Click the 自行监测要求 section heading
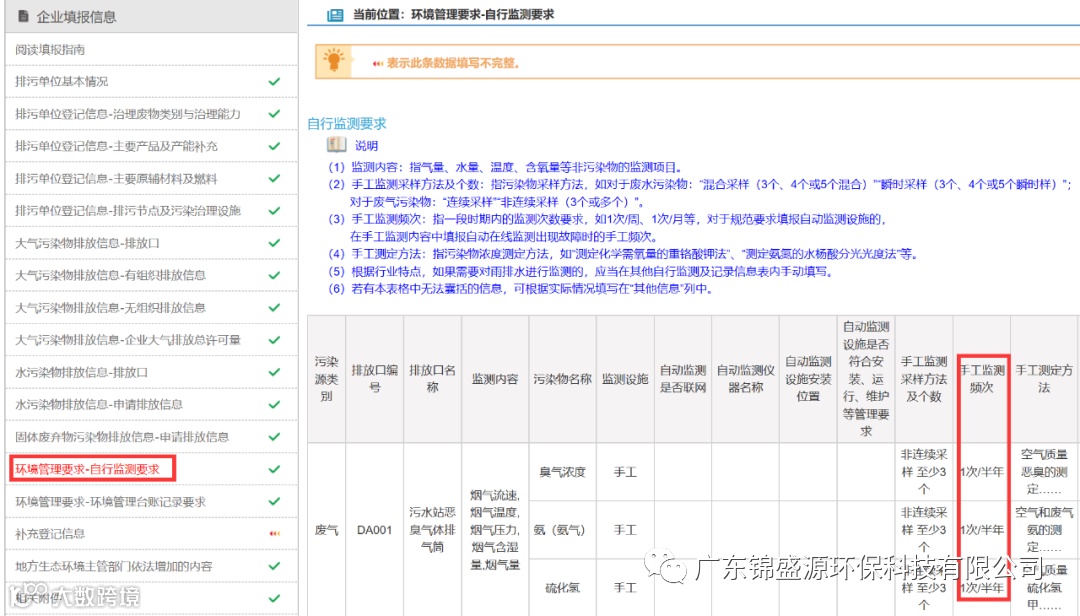Screen dimensions: 1080x616 coord(347,124)
